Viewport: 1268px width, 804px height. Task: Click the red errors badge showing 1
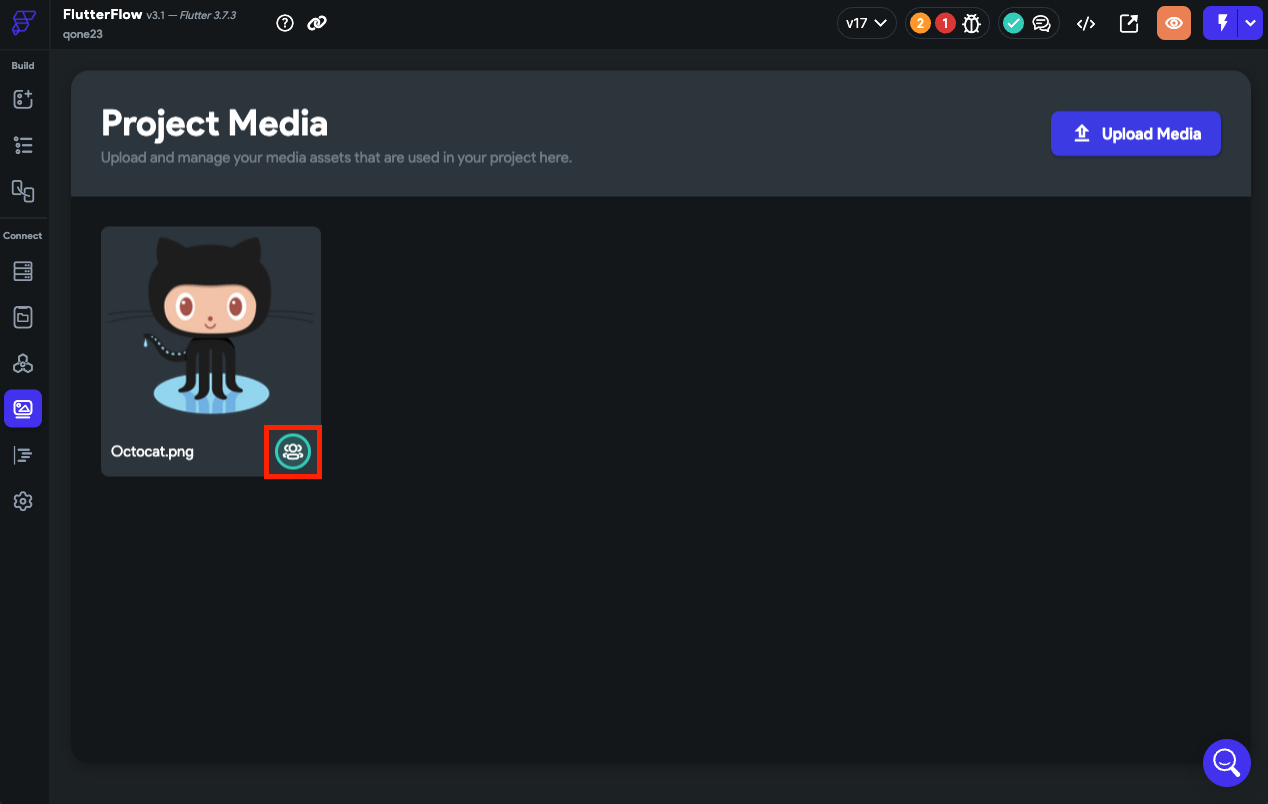coord(945,23)
